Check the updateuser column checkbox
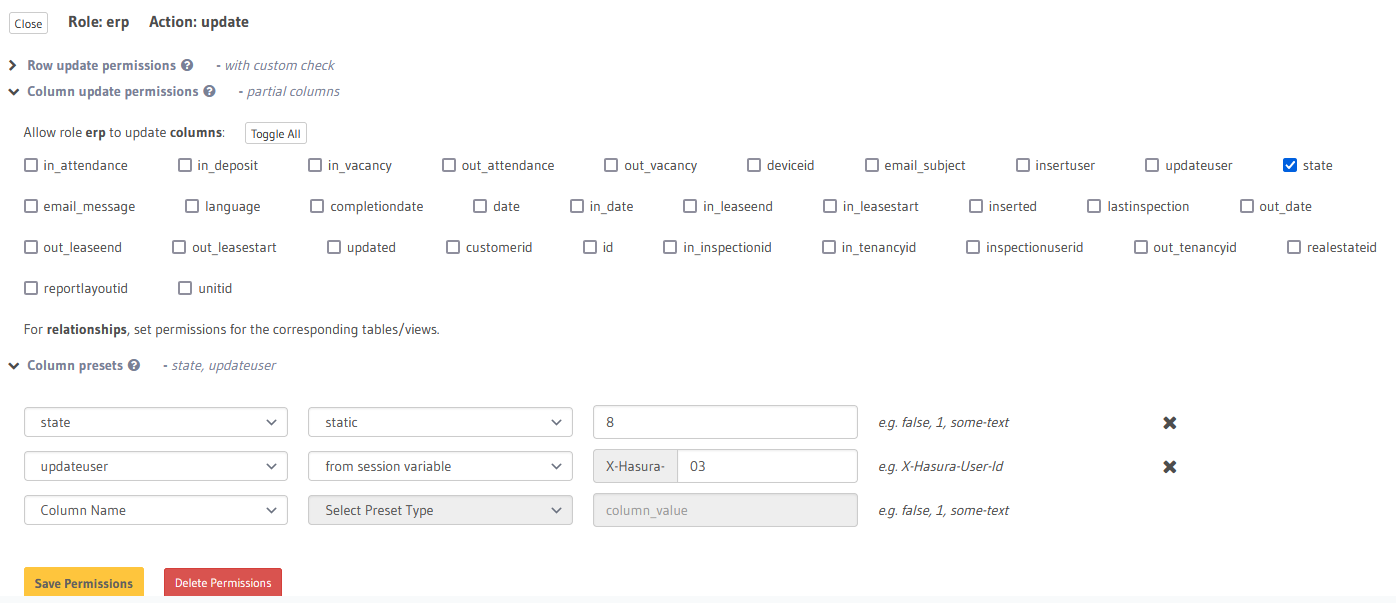The image size is (1396, 603). pos(1152,165)
